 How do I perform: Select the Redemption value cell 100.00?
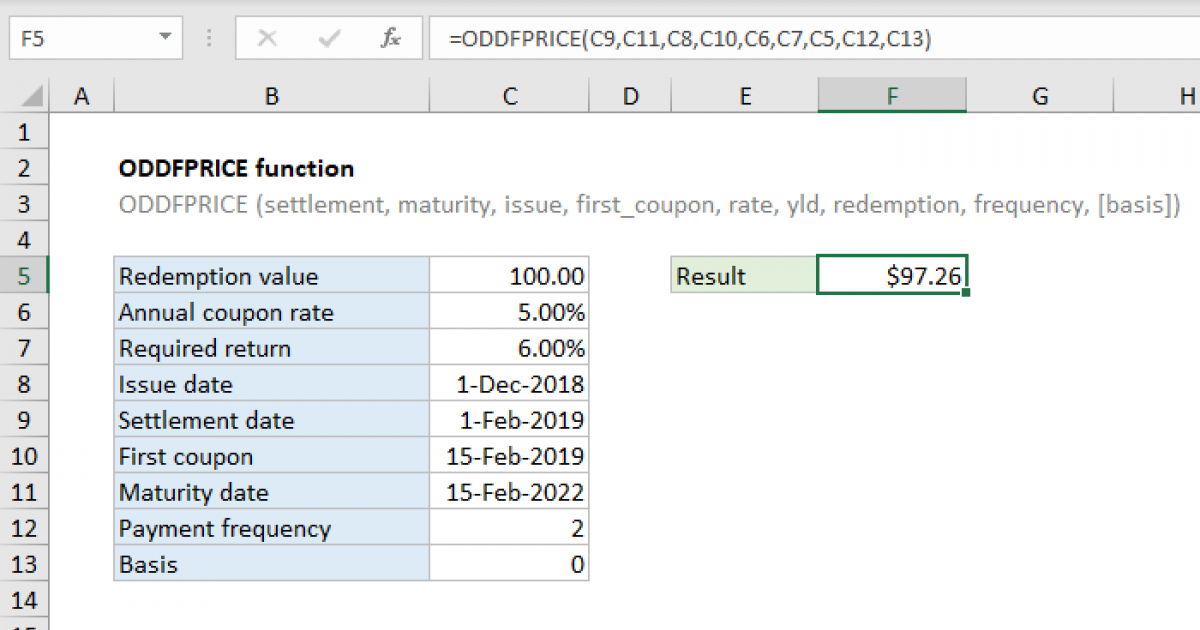510,276
